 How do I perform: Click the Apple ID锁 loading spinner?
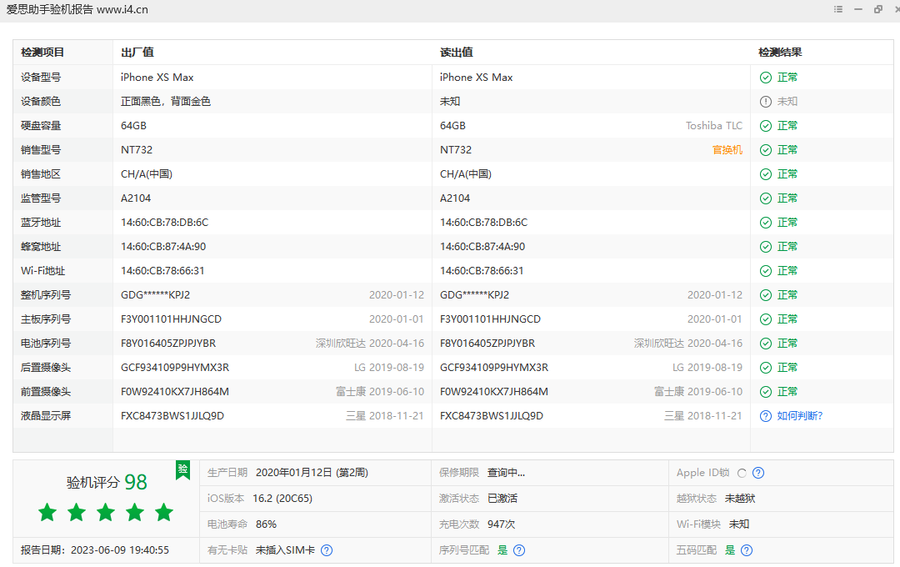point(742,473)
